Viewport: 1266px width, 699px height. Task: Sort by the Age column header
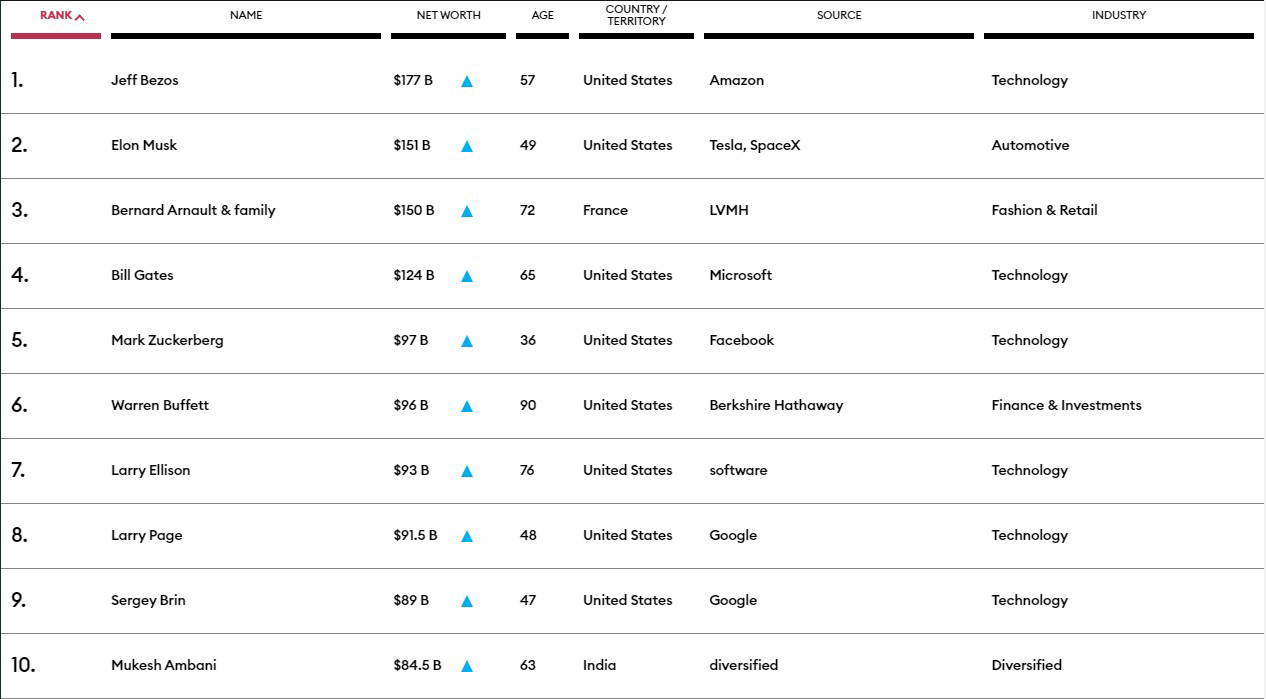542,15
